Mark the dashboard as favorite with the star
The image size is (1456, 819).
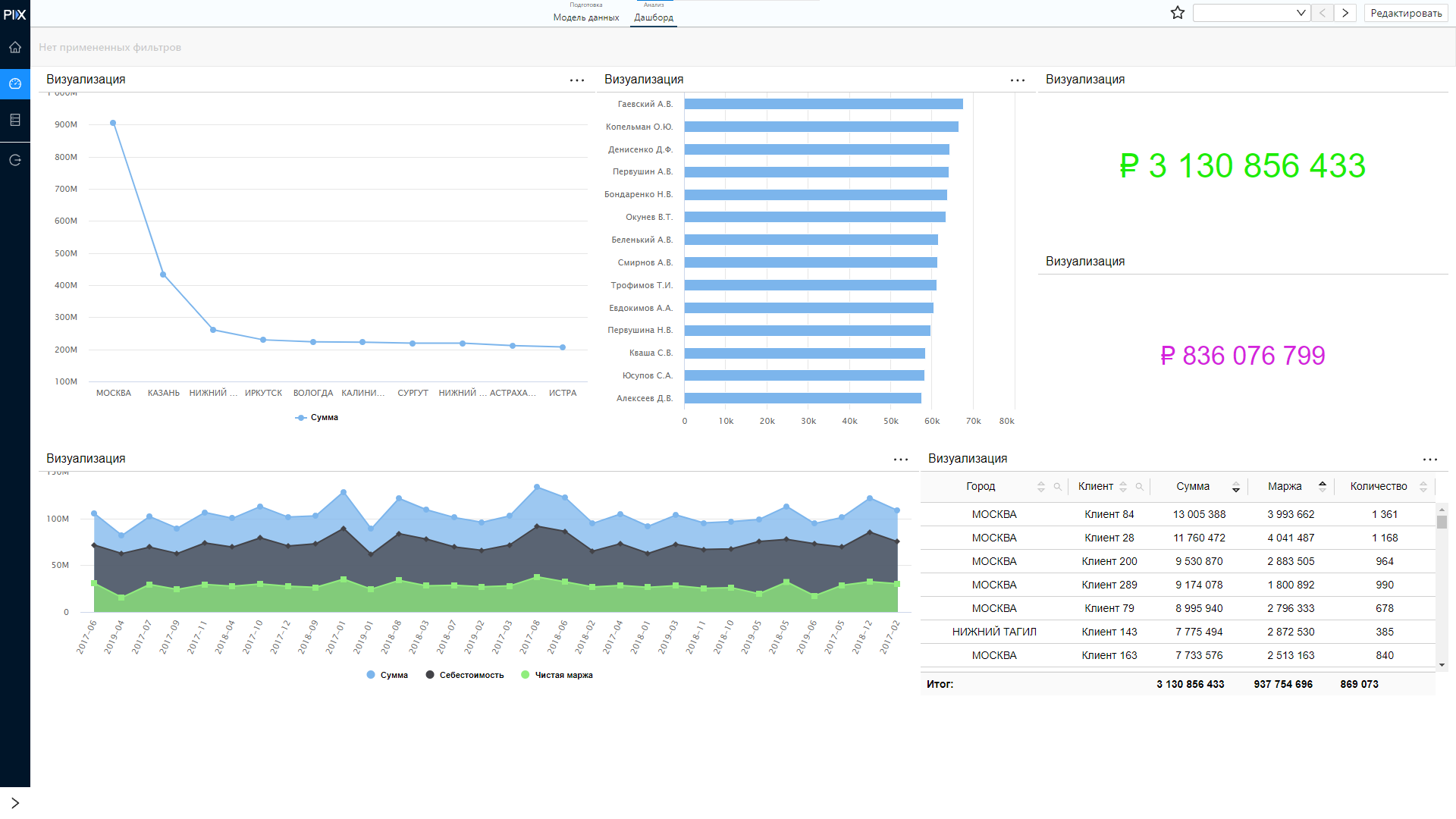(1177, 13)
